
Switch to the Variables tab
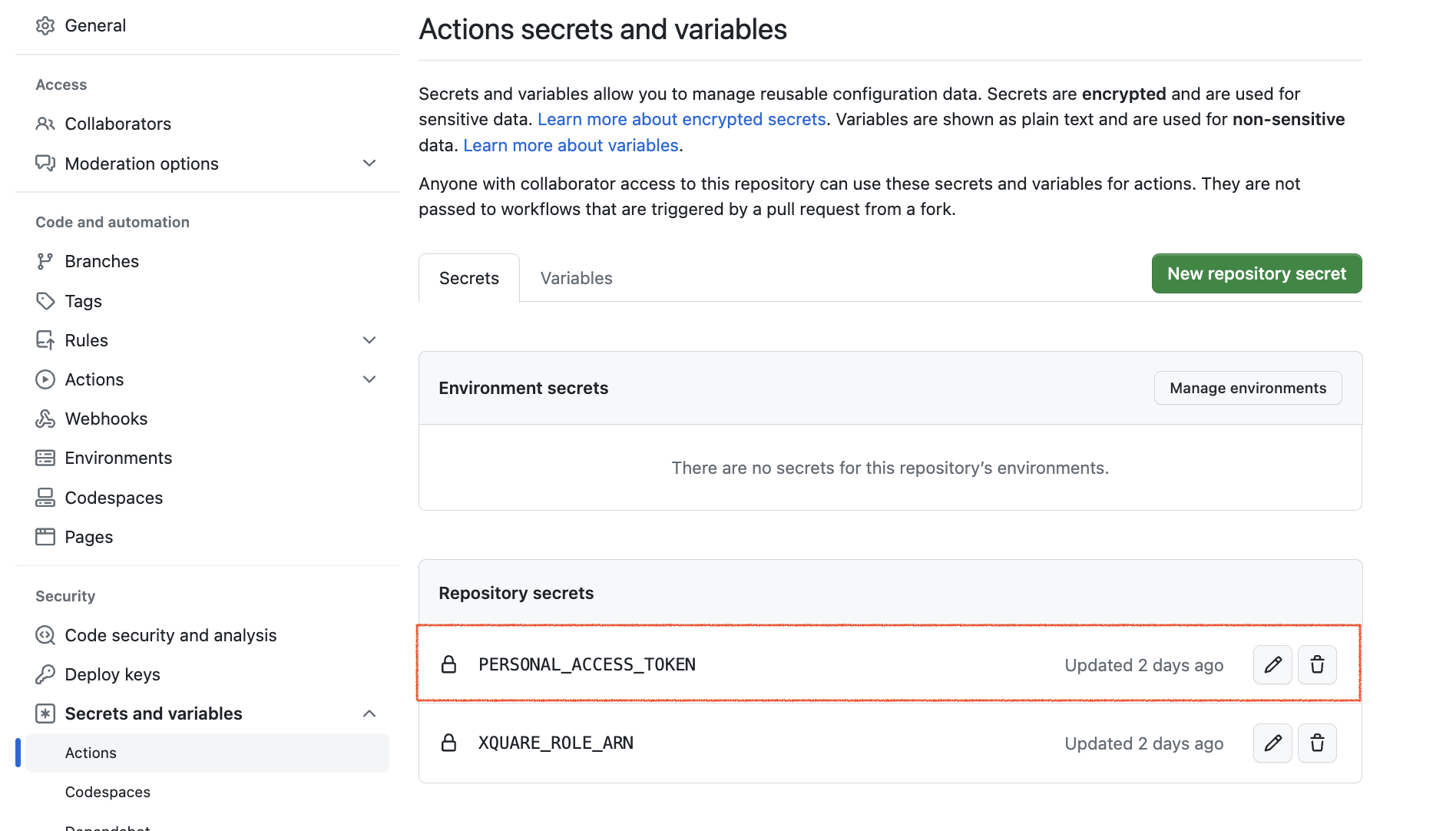(x=576, y=278)
